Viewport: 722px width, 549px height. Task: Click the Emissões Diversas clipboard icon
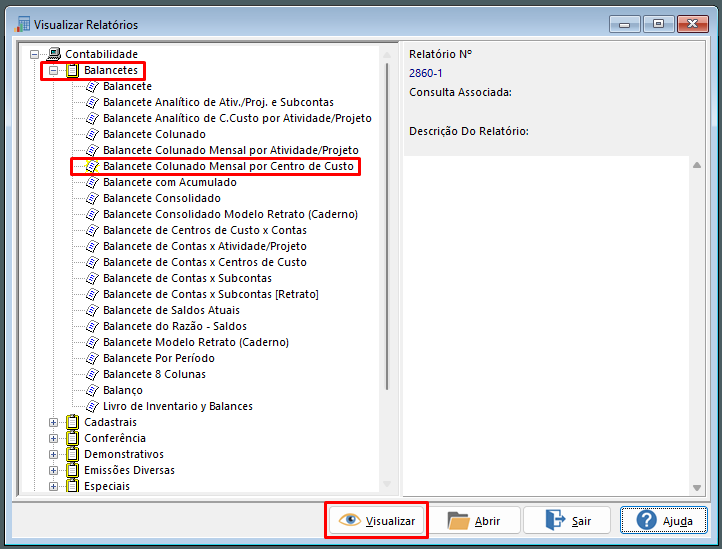click(73, 470)
